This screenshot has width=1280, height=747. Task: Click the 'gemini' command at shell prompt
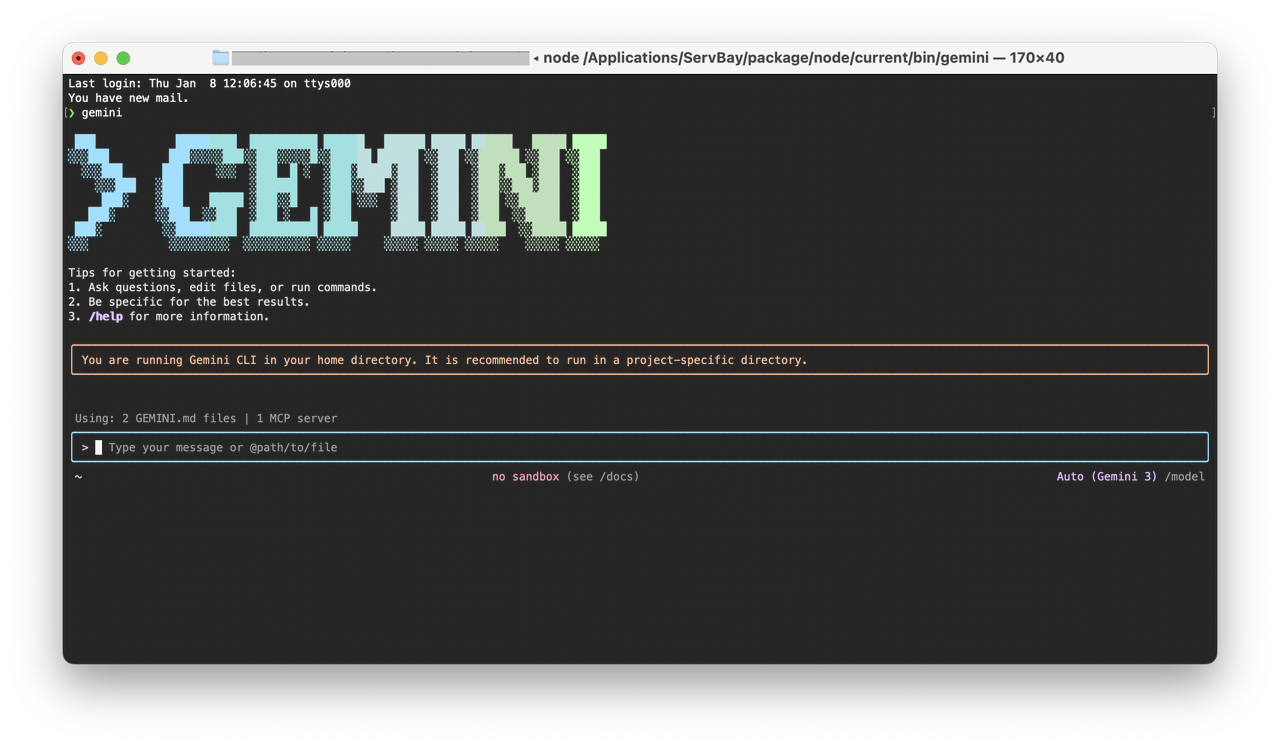point(102,113)
